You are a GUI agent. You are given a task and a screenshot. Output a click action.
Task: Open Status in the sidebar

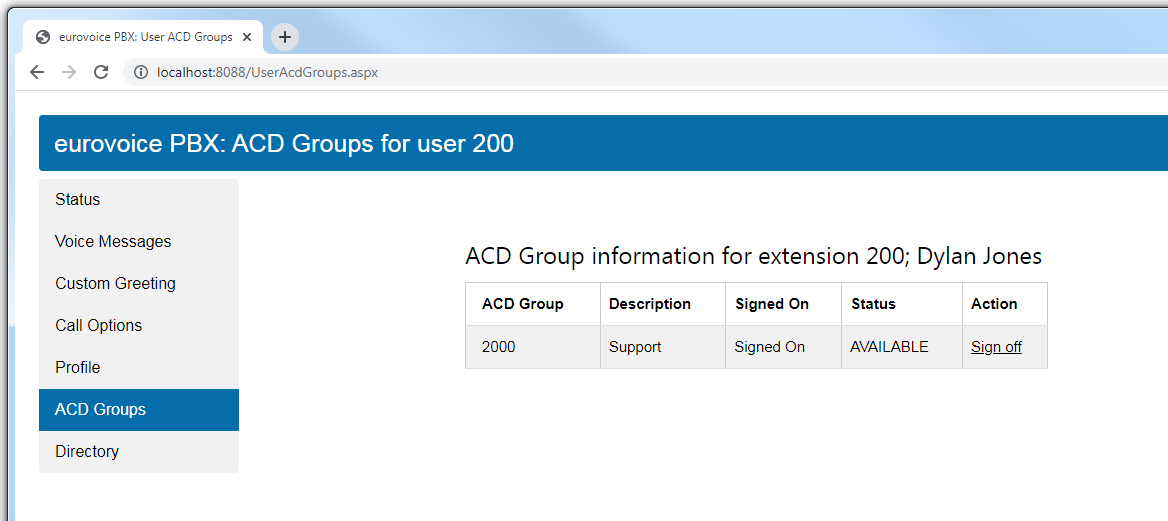click(78, 200)
